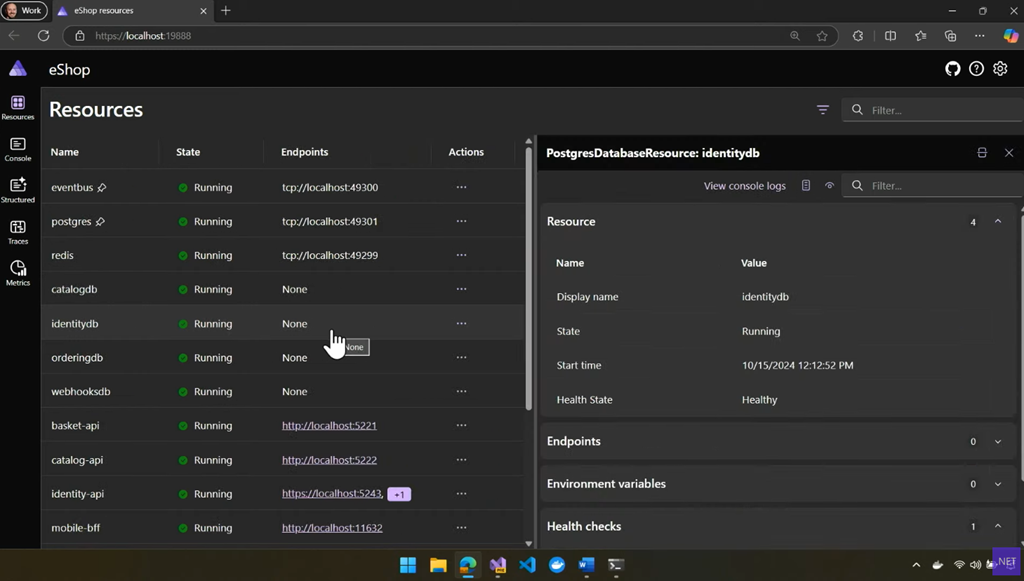The height and width of the screenshot is (581, 1024).
Task: Expand the Environment variables section
Action: coord(997,484)
